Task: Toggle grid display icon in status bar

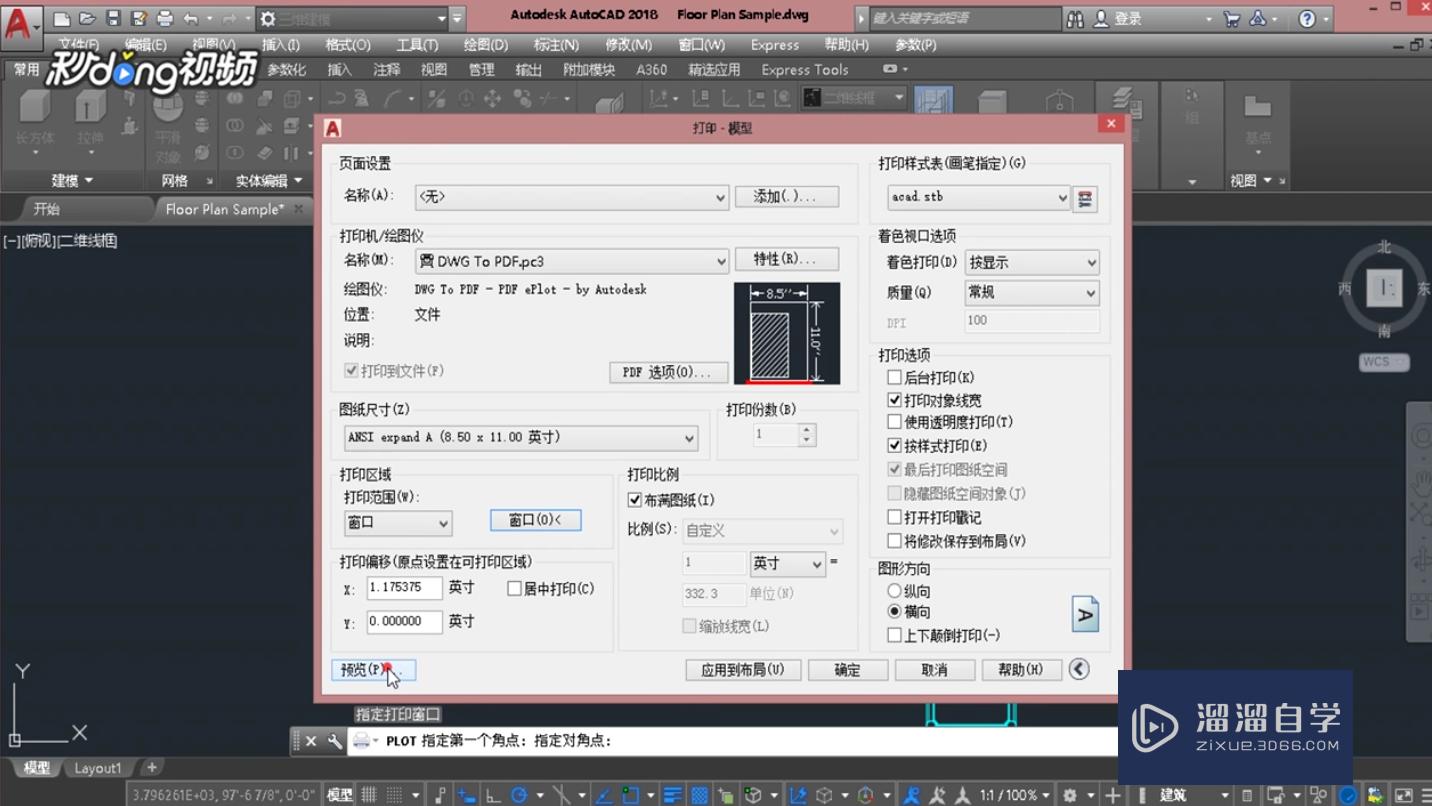Action: click(x=369, y=795)
